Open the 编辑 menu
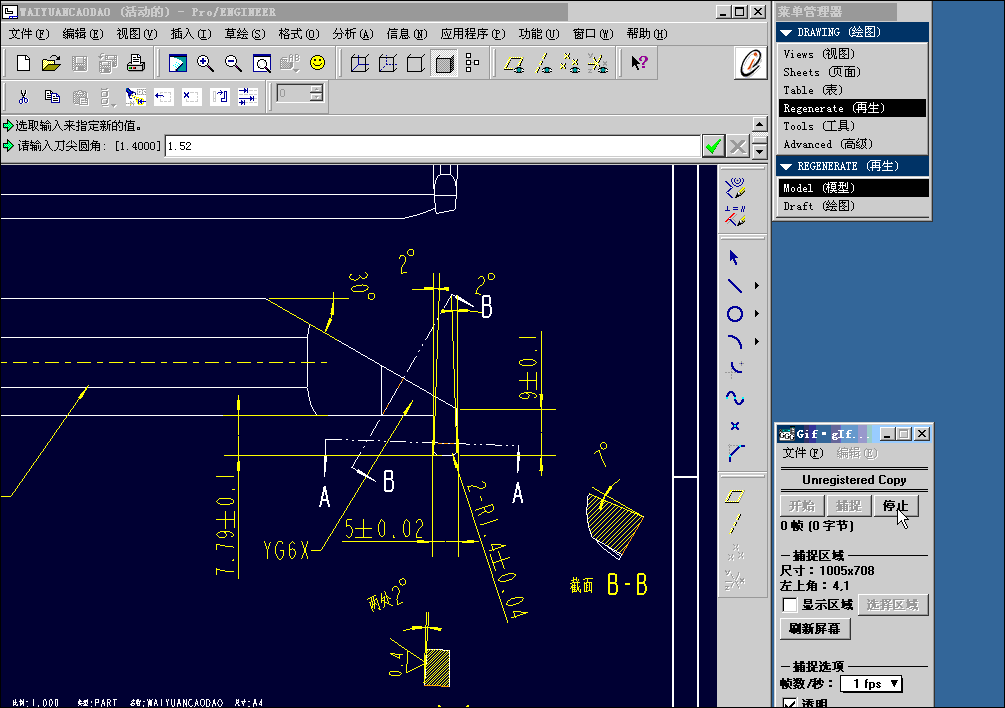 tap(83, 34)
